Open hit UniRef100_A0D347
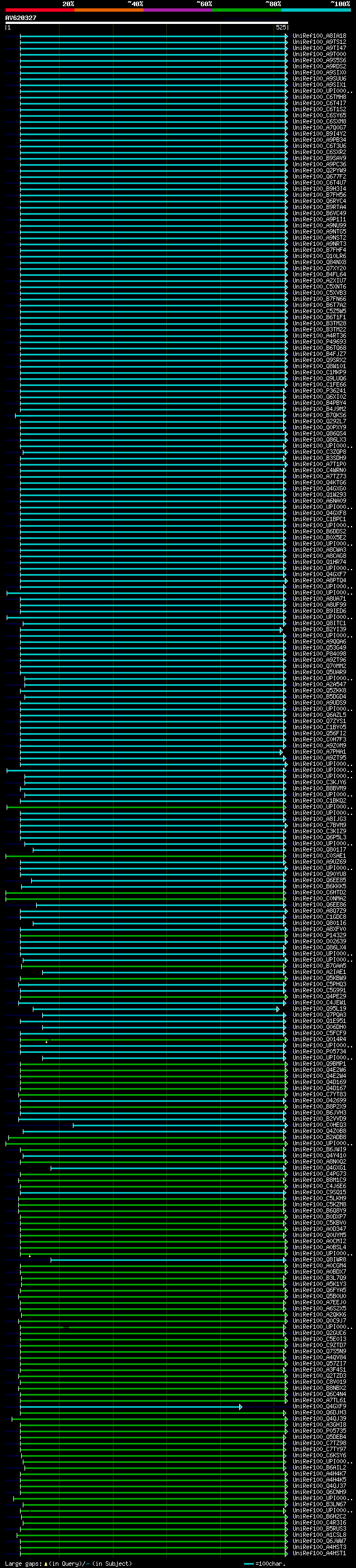Viewport: 356px width, 1568px height. pyautogui.click(x=319, y=1229)
